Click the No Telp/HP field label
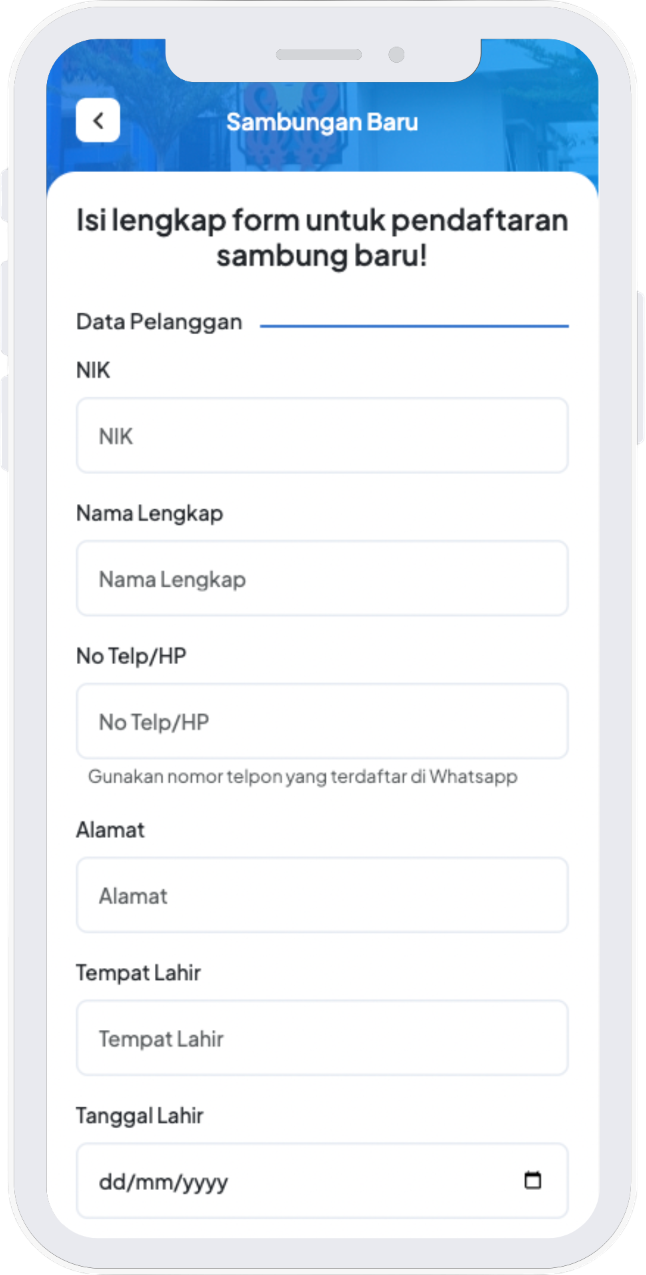This screenshot has width=646, height=1275. (131, 657)
